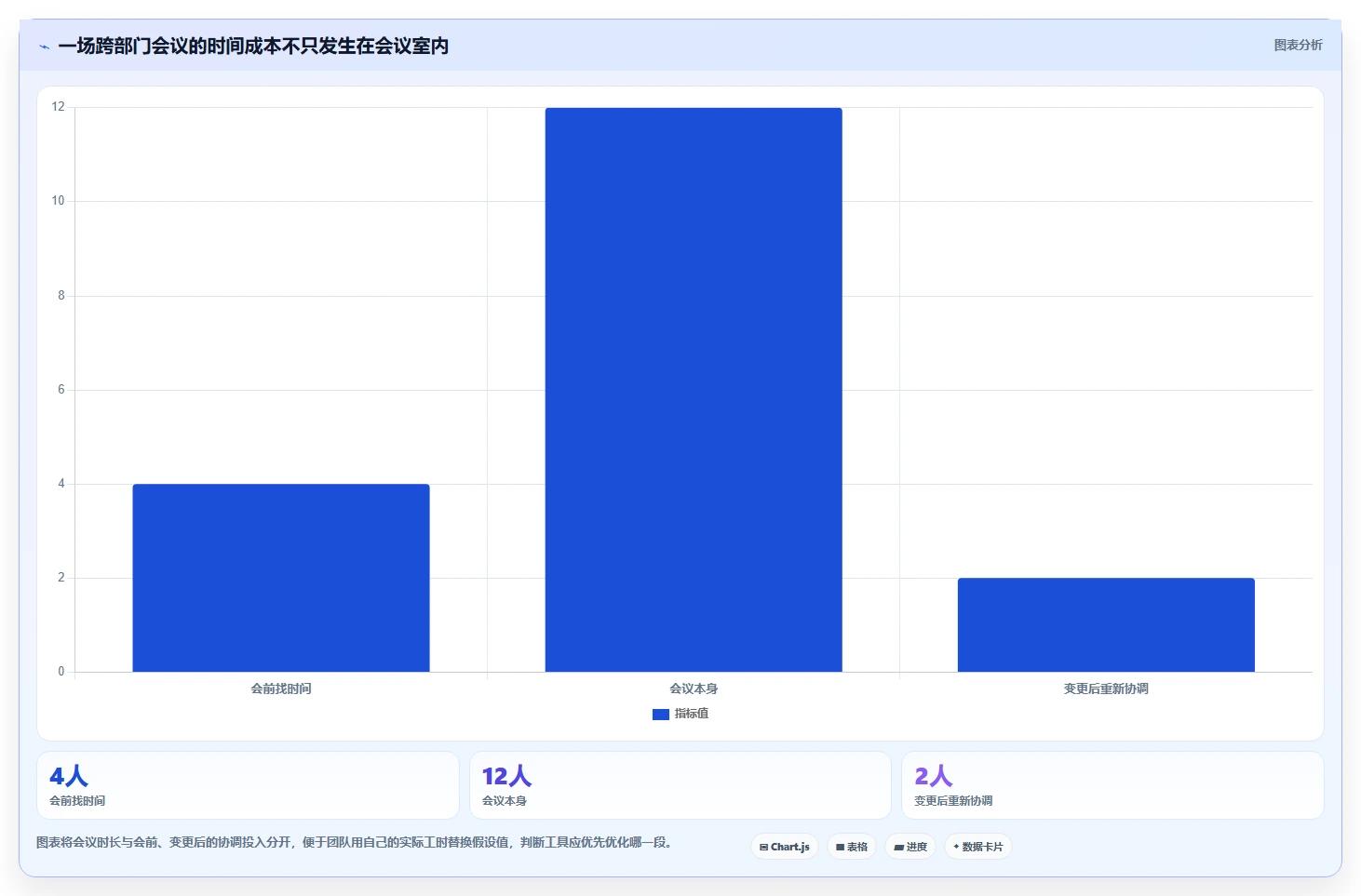Viewport: 1361px width, 896px height.
Task: Click the 变更后重新协调 x-axis label
Action: (x=1106, y=689)
